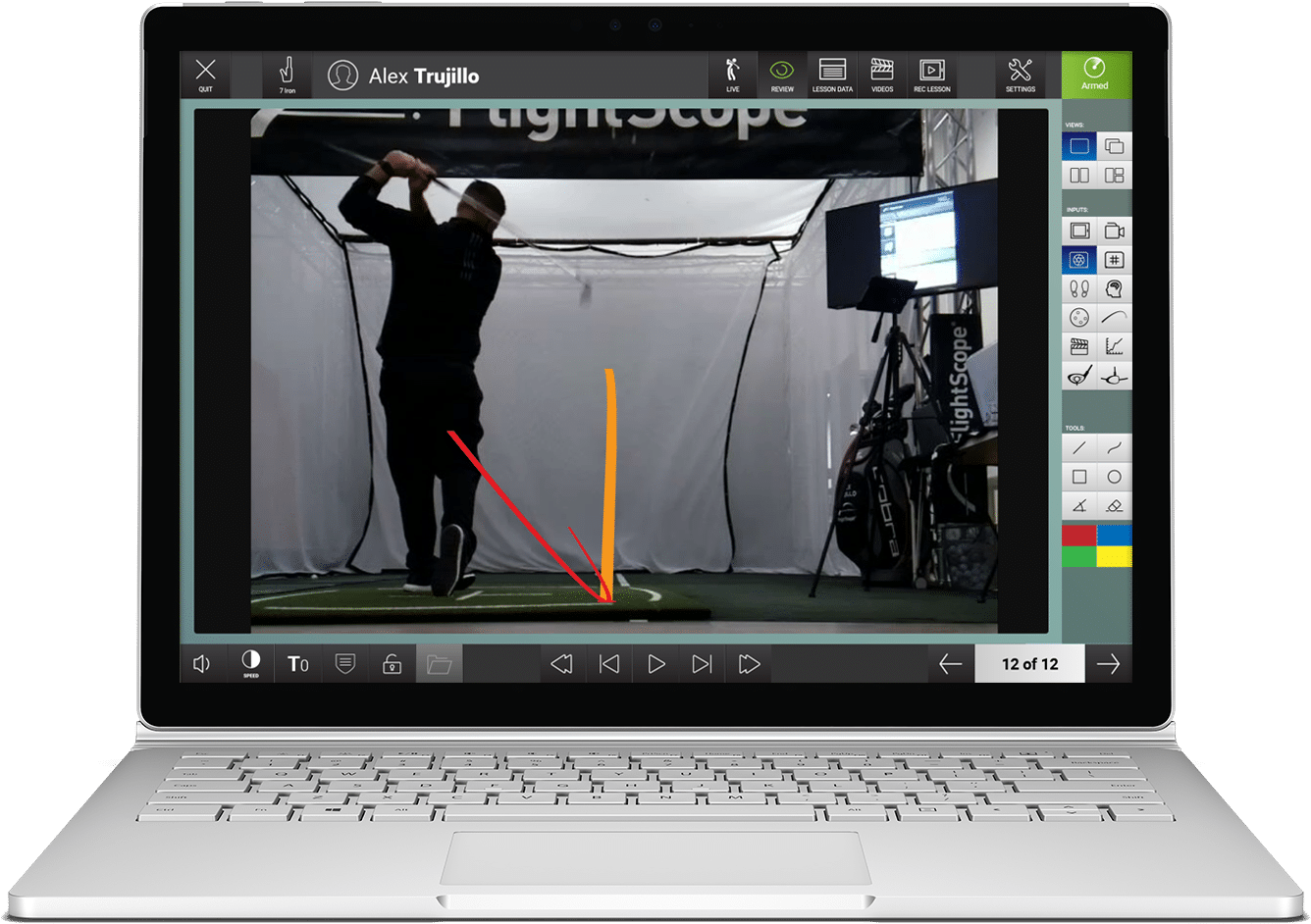The height and width of the screenshot is (924, 1311).
Task: Open the folder browser in bottom bar
Action: pos(439,664)
